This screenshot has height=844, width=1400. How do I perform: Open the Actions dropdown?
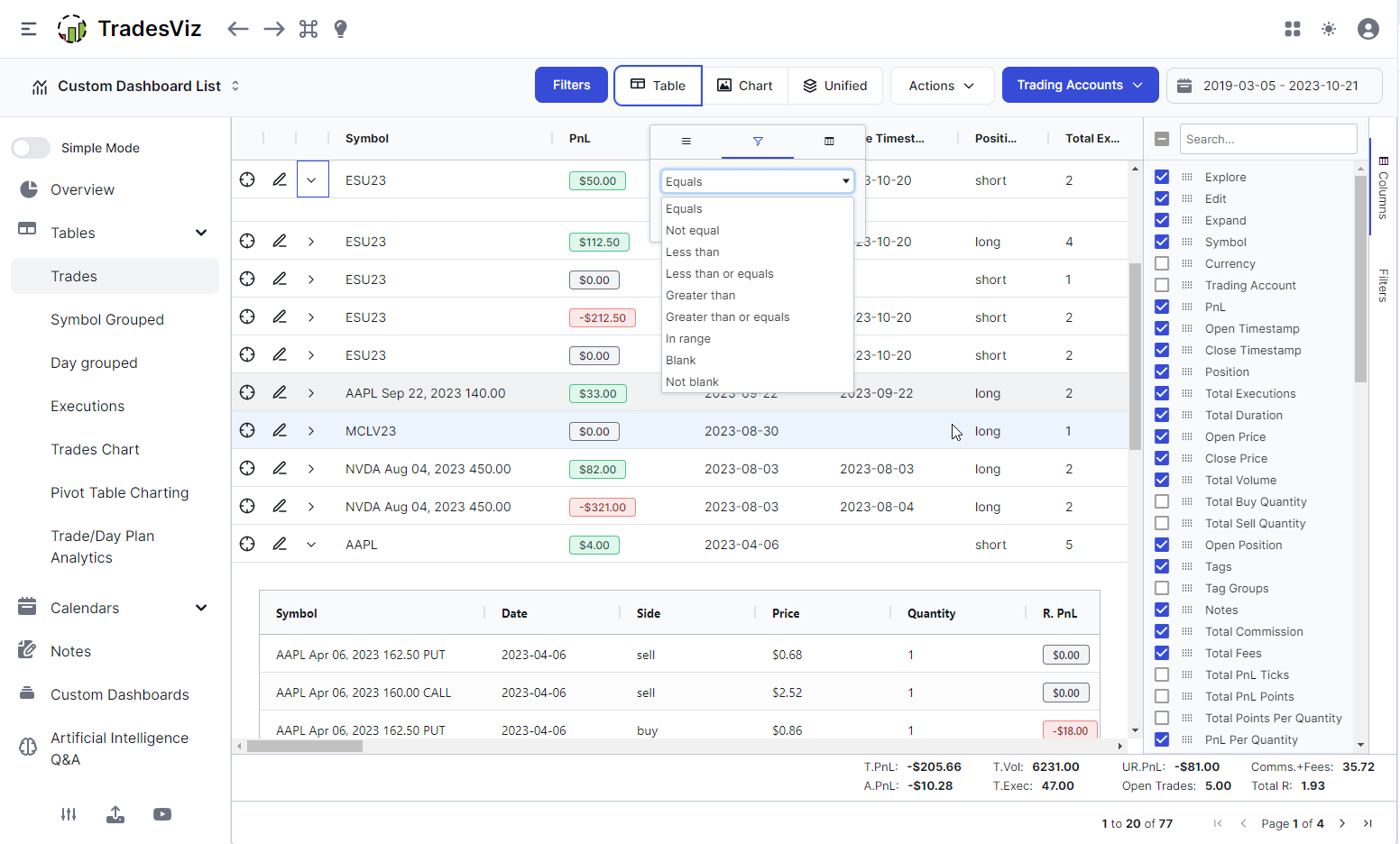coord(942,86)
